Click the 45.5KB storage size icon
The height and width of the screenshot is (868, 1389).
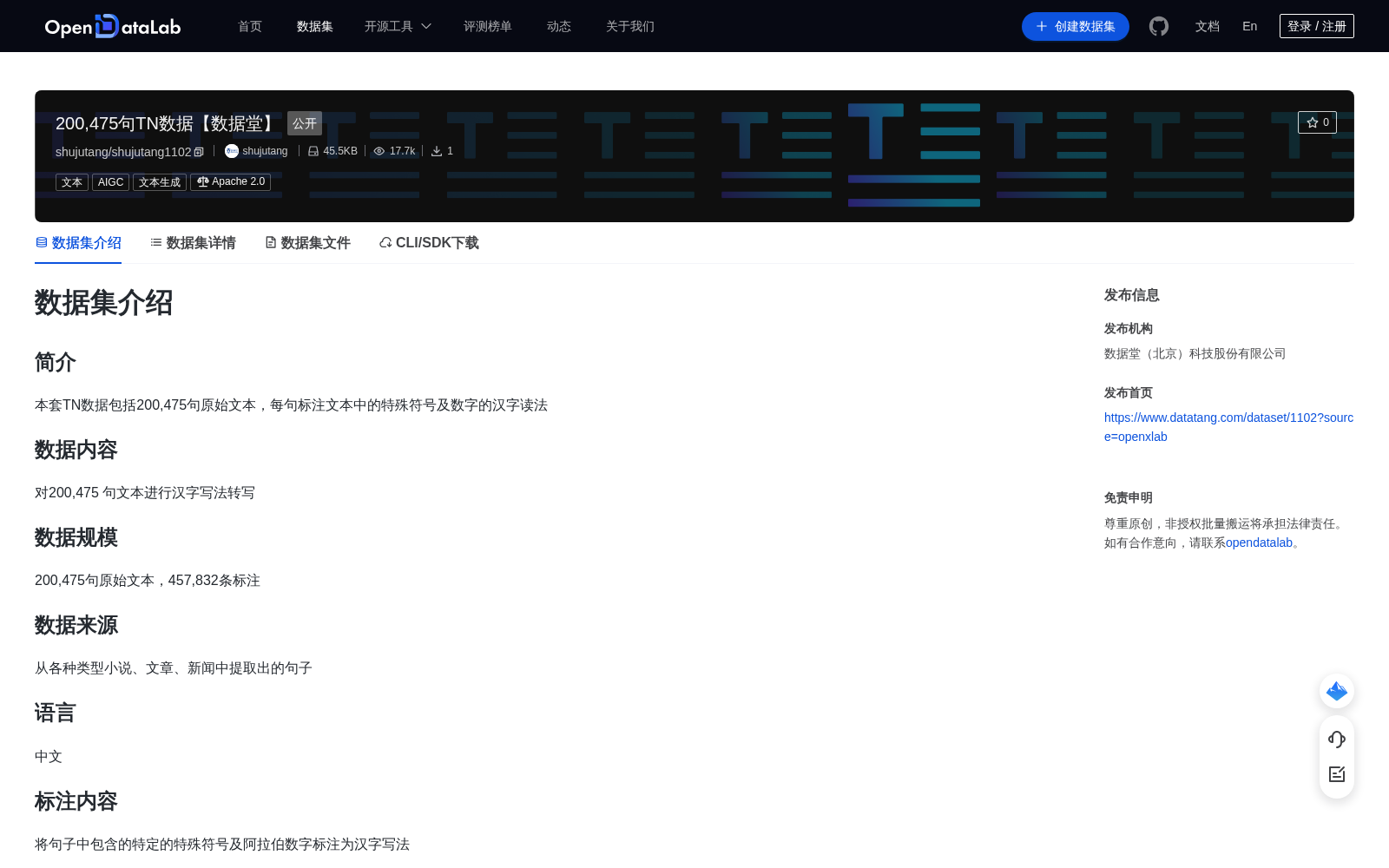click(x=313, y=151)
